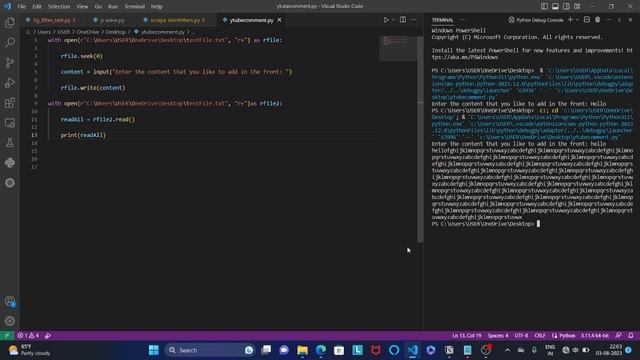Split the editor to the right
The image size is (640, 360).
(403, 20)
